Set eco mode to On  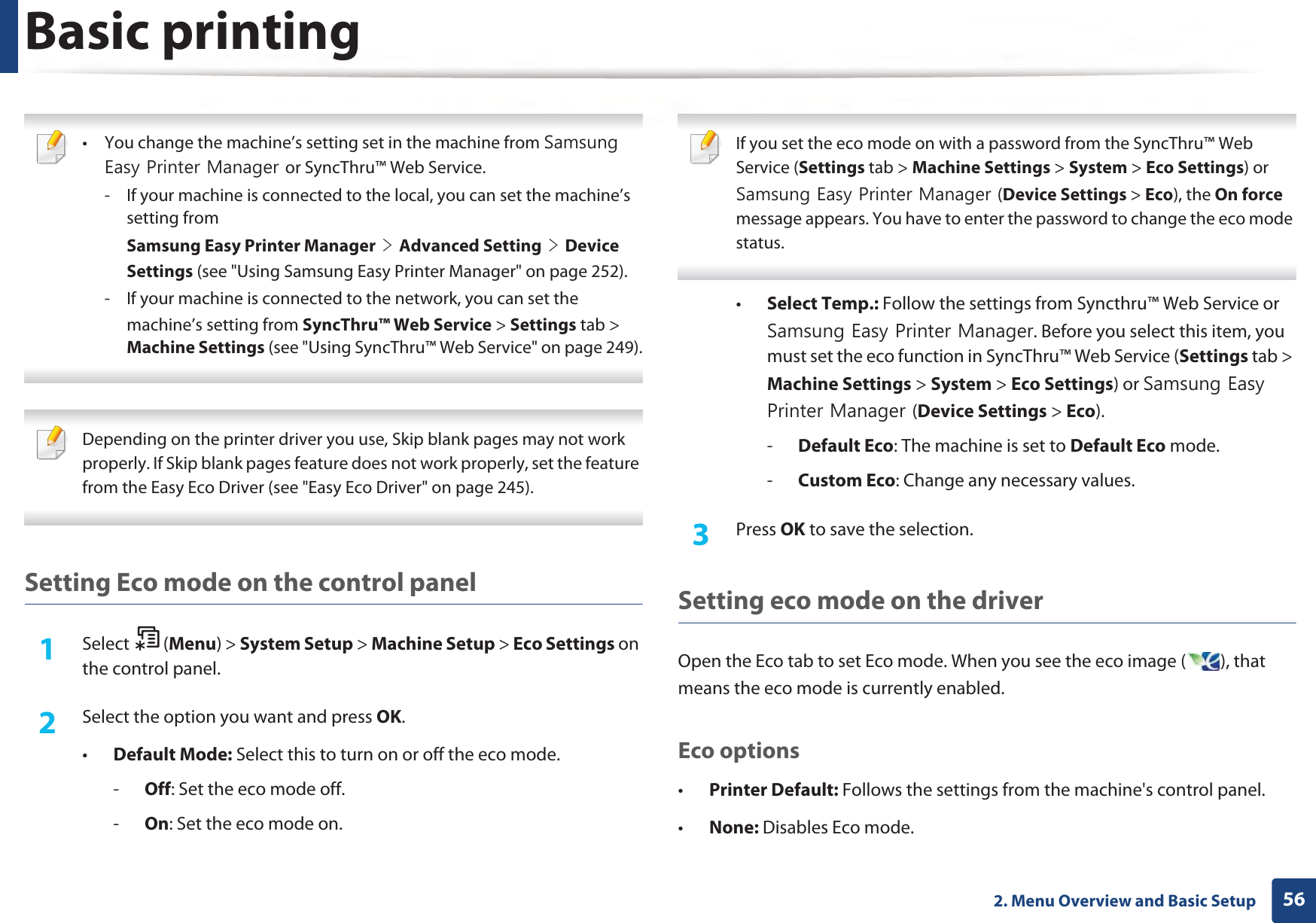click(157, 823)
